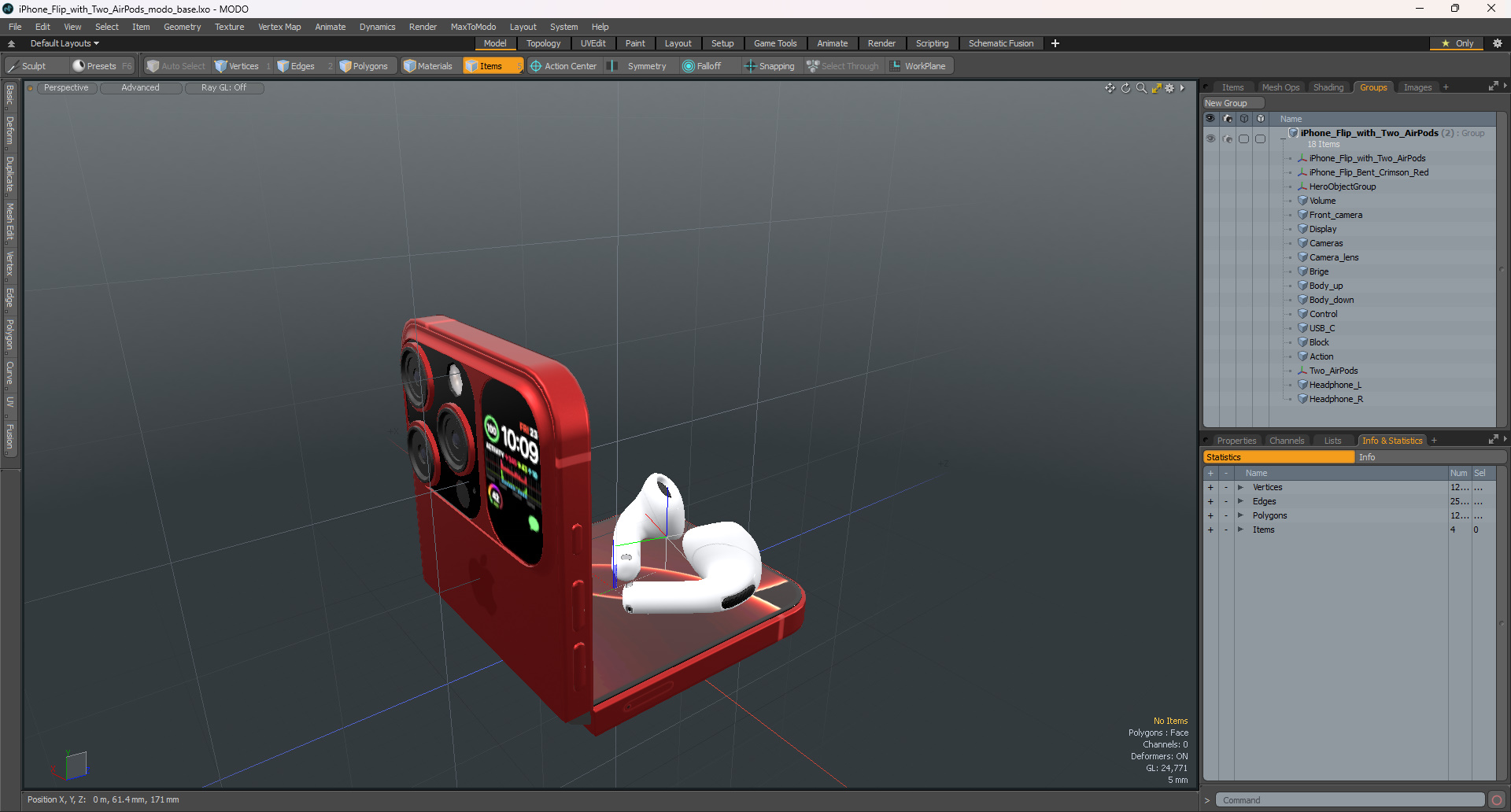Select the Camera_lens item
This screenshot has width=1511, height=812.
(x=1334, y=257)
